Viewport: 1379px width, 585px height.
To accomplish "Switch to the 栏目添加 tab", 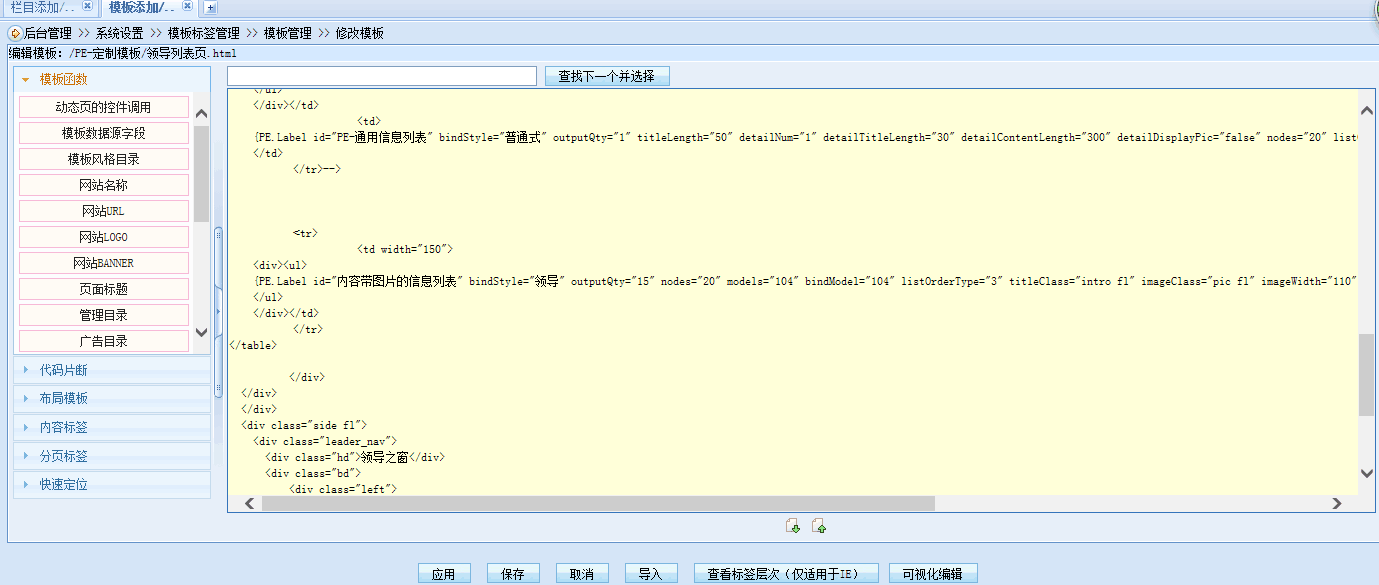I will tap(40, 7).
